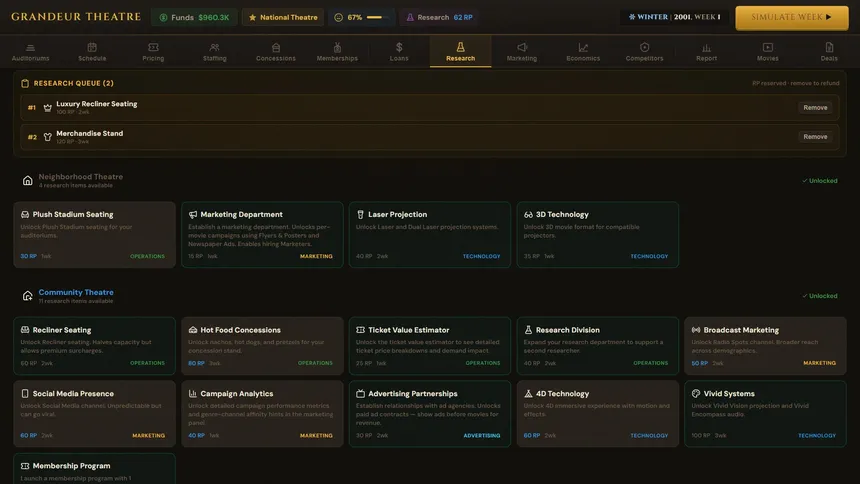Click the Membership Program ticket icon
Screen dimensions: 860x484
25,466
